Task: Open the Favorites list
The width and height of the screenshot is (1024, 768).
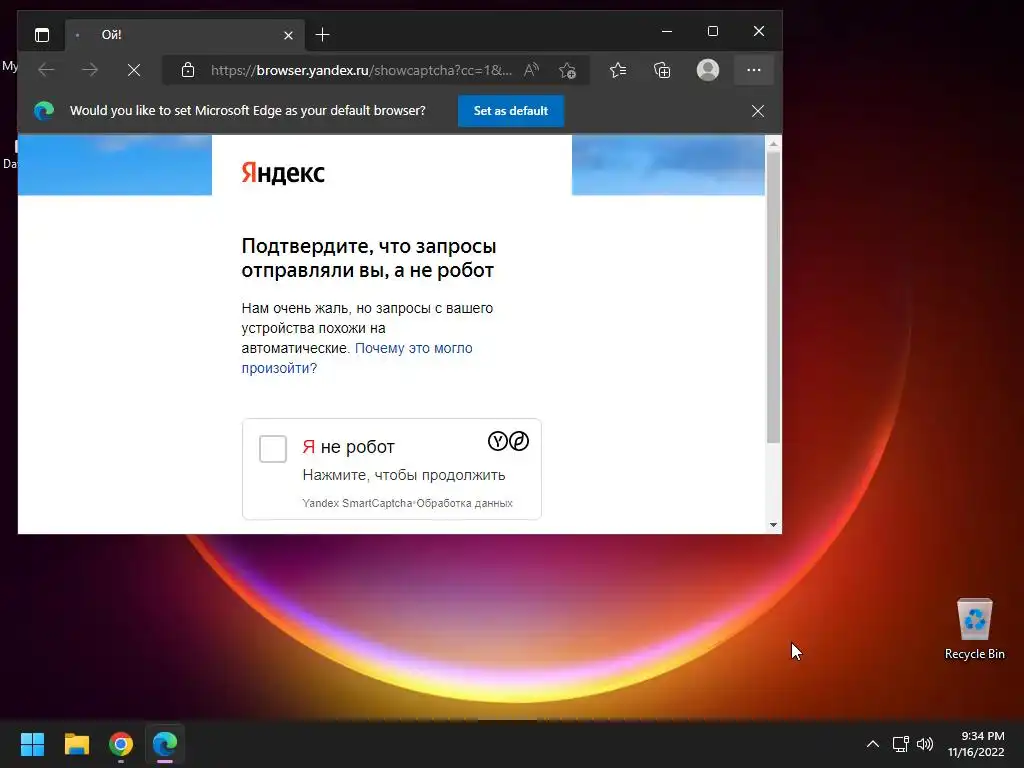Action: coord(618,70)
